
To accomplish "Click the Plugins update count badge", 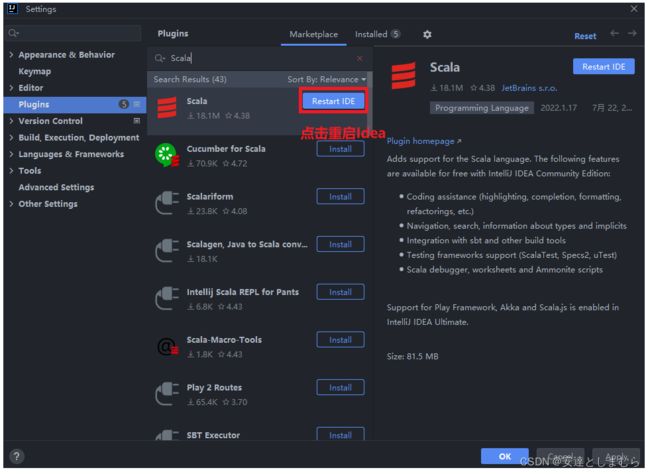I will (124, 104).
